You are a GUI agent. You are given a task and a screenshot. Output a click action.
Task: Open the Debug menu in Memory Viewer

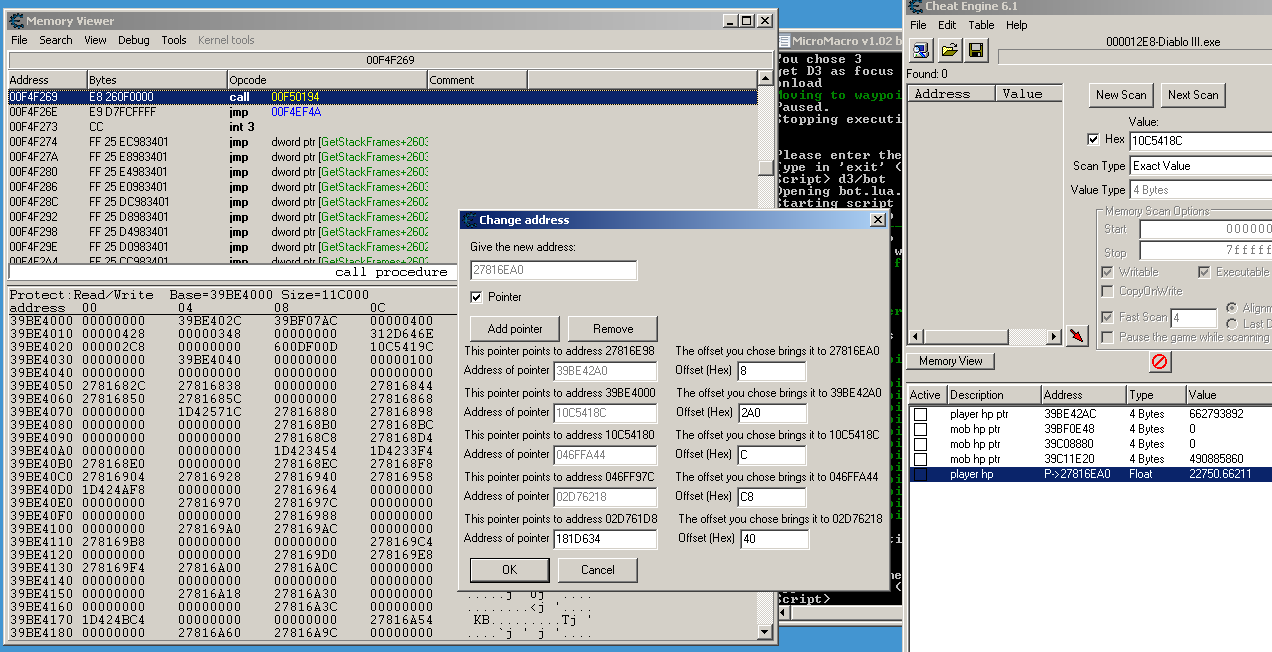[x=133, y=40]
